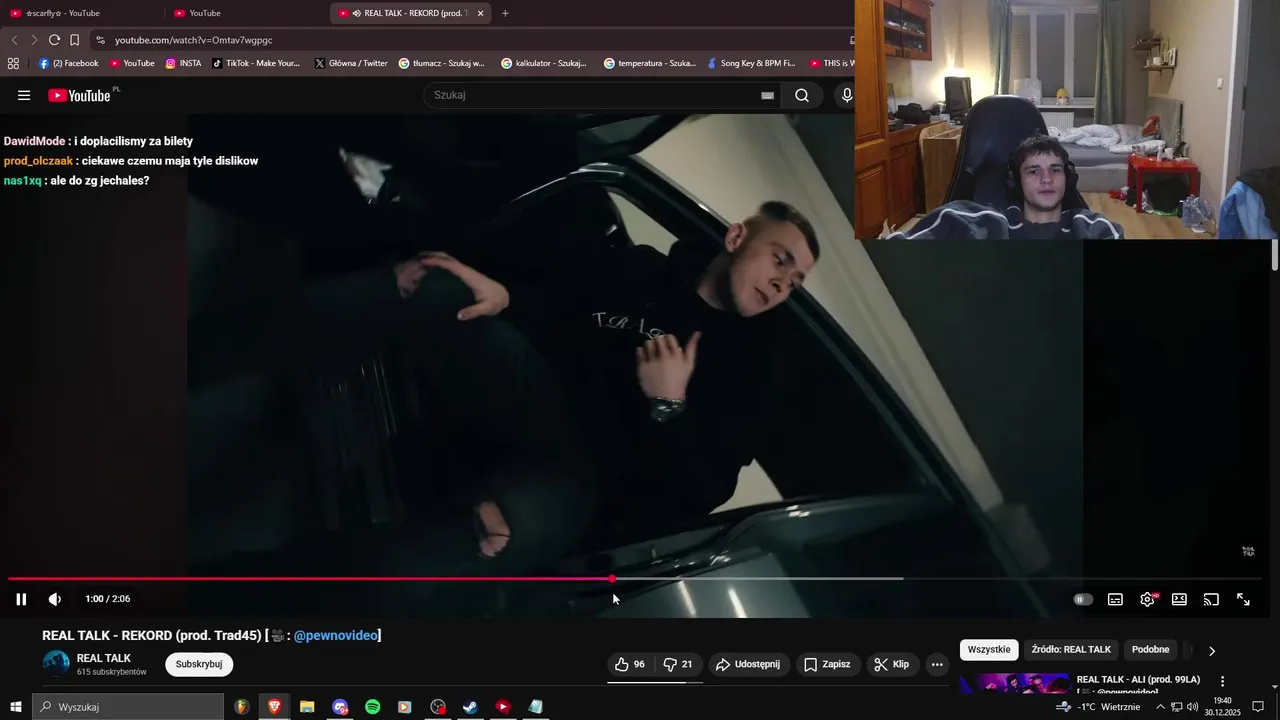Open Brave browser from taskbar

[x=274, y=707]
